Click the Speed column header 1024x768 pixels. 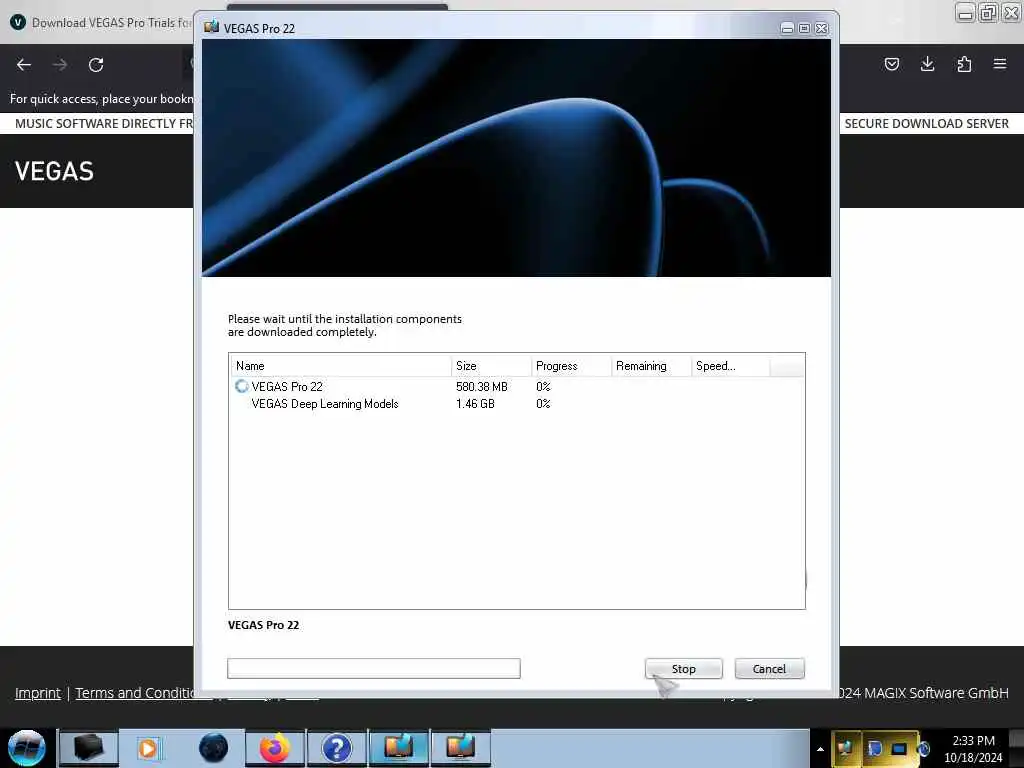click(731, 366)
